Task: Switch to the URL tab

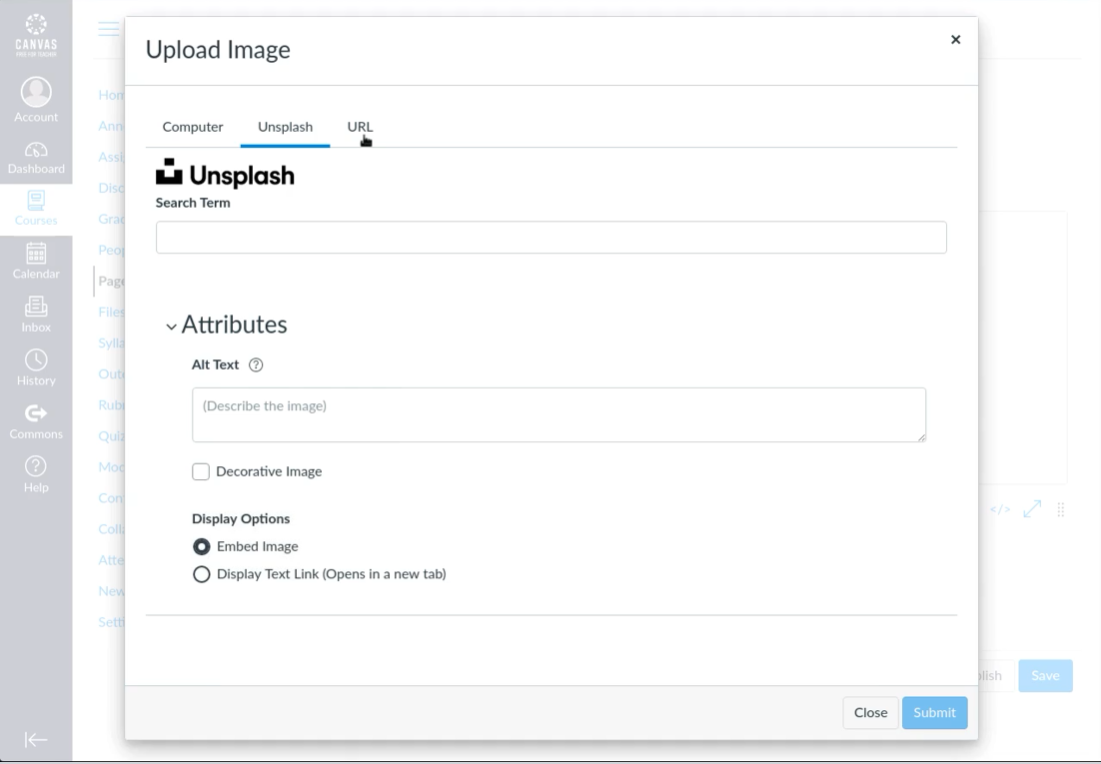Action: (x=359, y=127)
